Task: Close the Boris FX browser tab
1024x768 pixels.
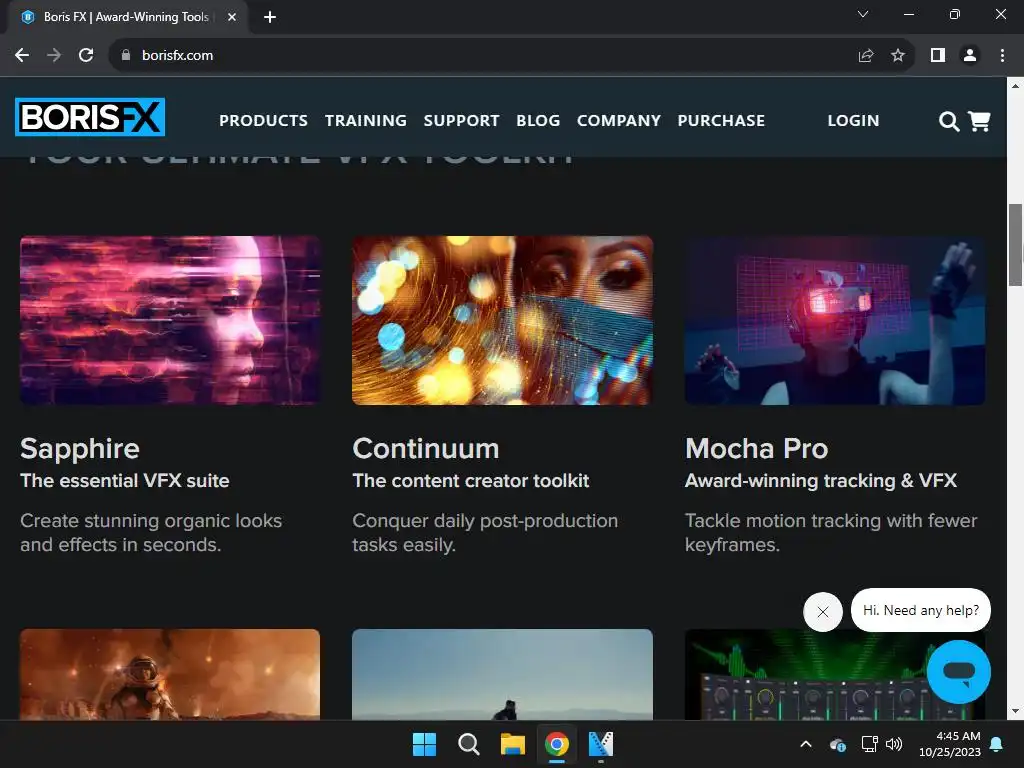Action: (x=232, y=17)
